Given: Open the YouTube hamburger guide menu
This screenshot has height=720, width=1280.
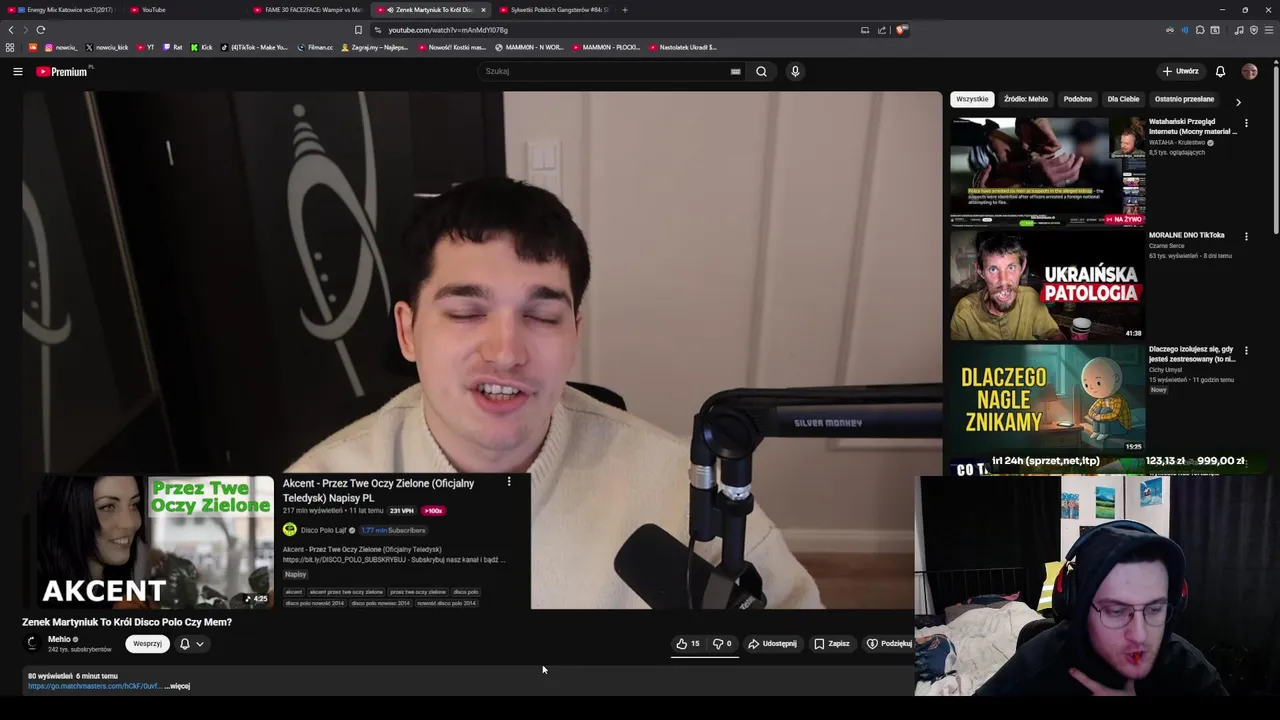Looking at the screenshot, I should pyautogui.click(x=17, y=71).
